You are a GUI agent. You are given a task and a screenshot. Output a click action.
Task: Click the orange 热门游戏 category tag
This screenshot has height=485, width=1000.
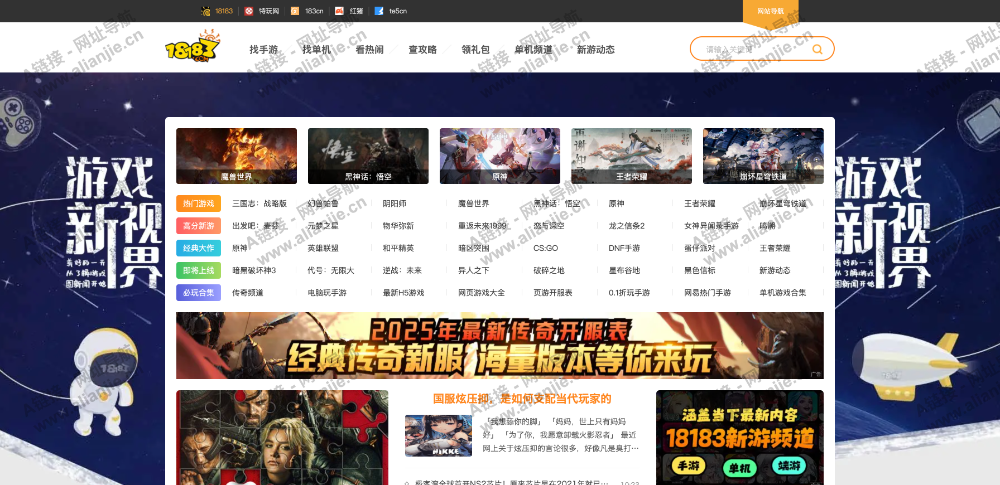(x=198, y=204)
